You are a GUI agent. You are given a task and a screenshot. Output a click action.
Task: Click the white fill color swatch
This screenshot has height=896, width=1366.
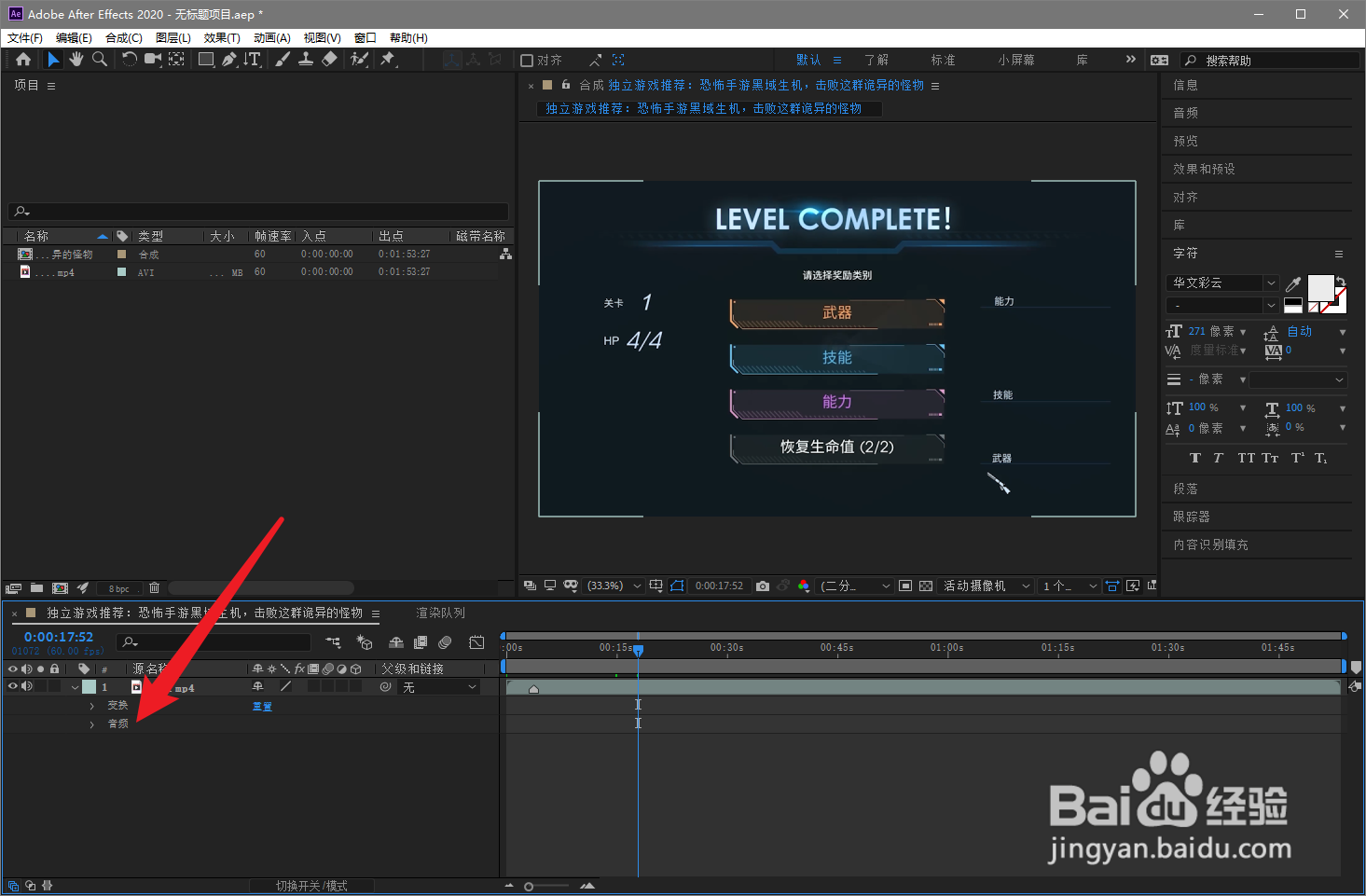tap(1320, 287)
